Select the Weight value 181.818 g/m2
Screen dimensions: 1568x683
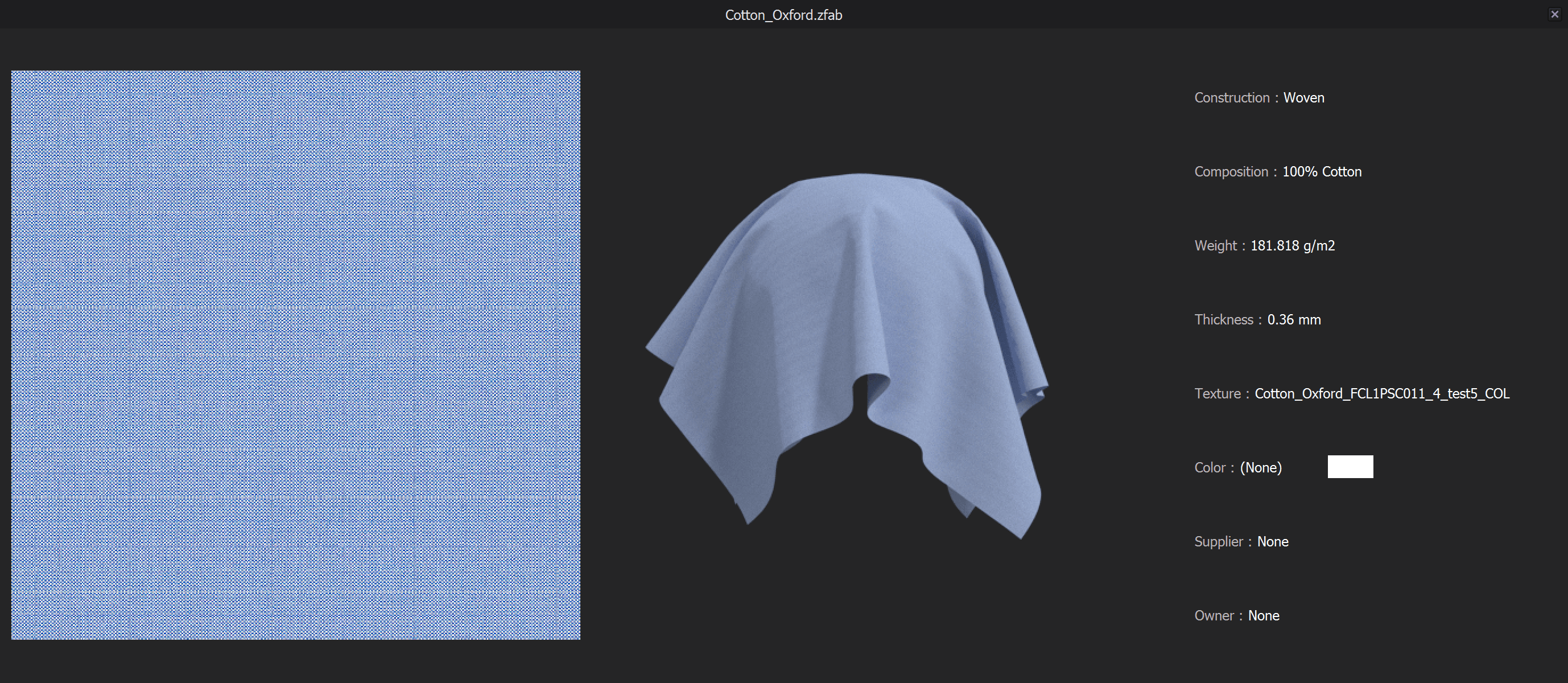[1293, 245]
